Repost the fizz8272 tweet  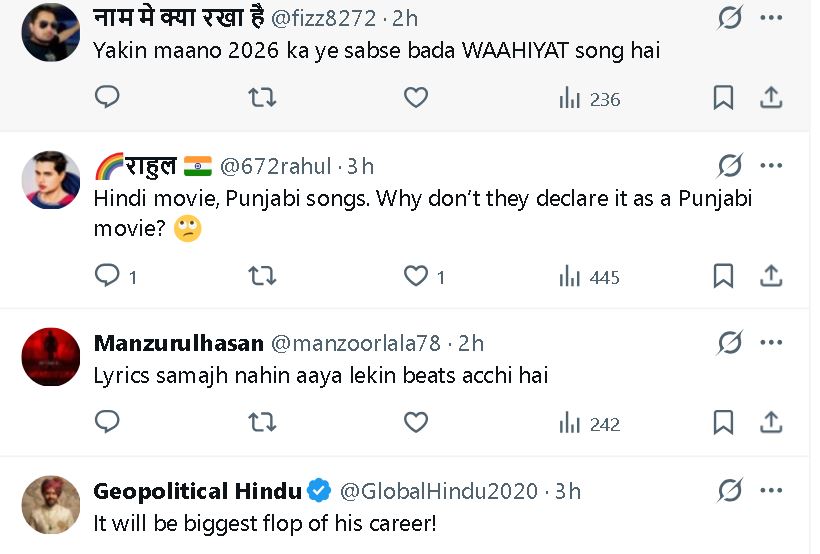point(261,98)
